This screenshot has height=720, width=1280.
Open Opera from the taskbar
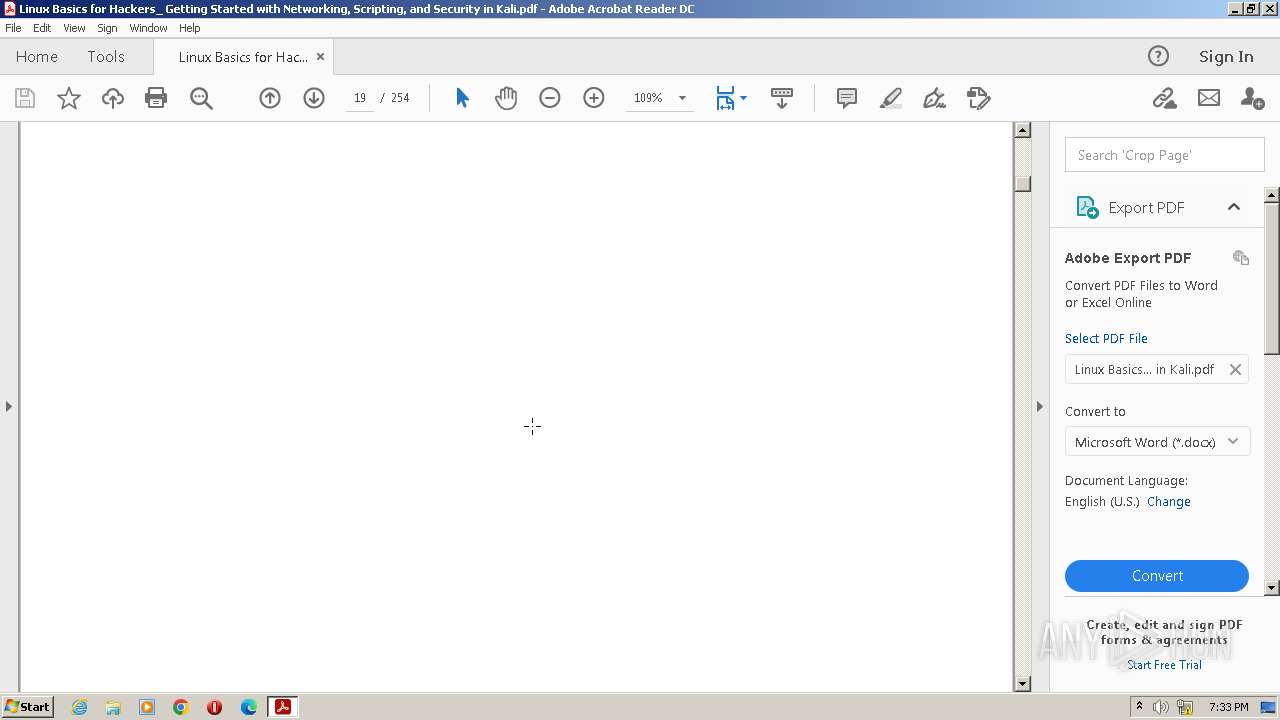pyautogui.click(x=214, y=707)
